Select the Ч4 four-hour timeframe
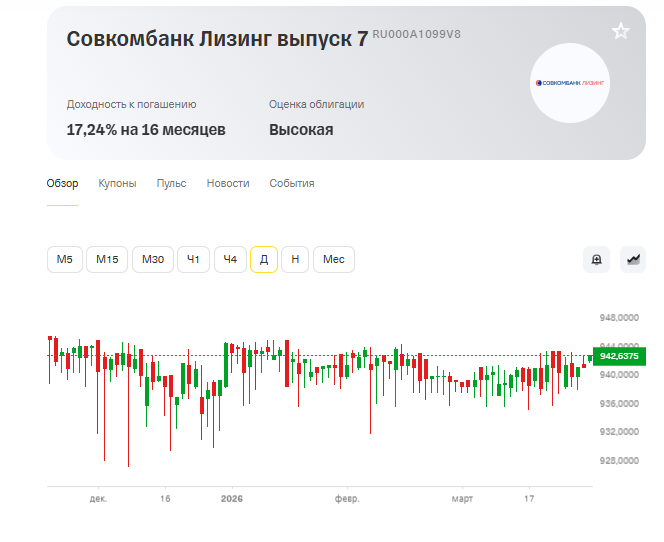This screenshot has width=664, height=542. [230, 260]
